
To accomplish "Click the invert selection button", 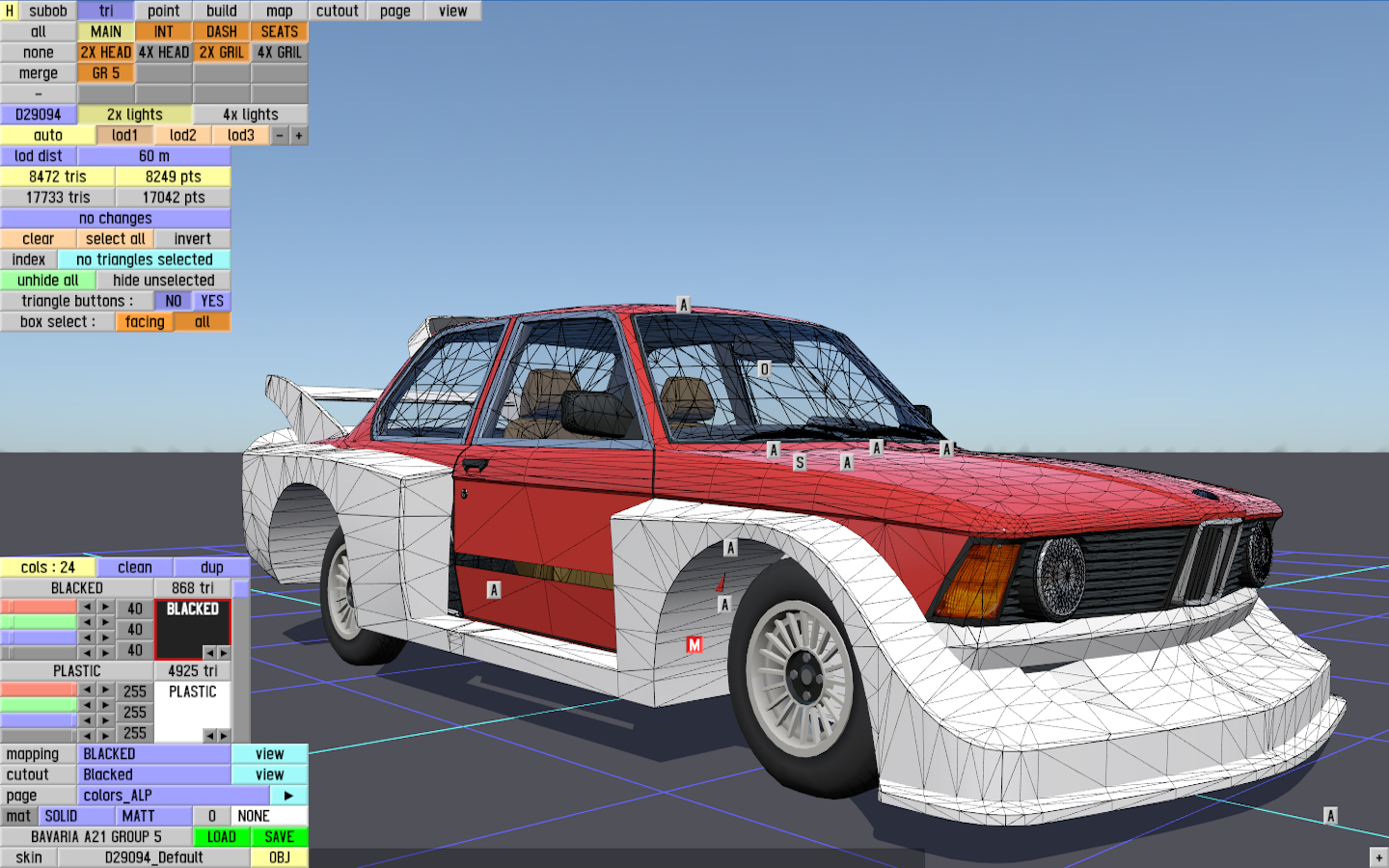I will (193, 239).
